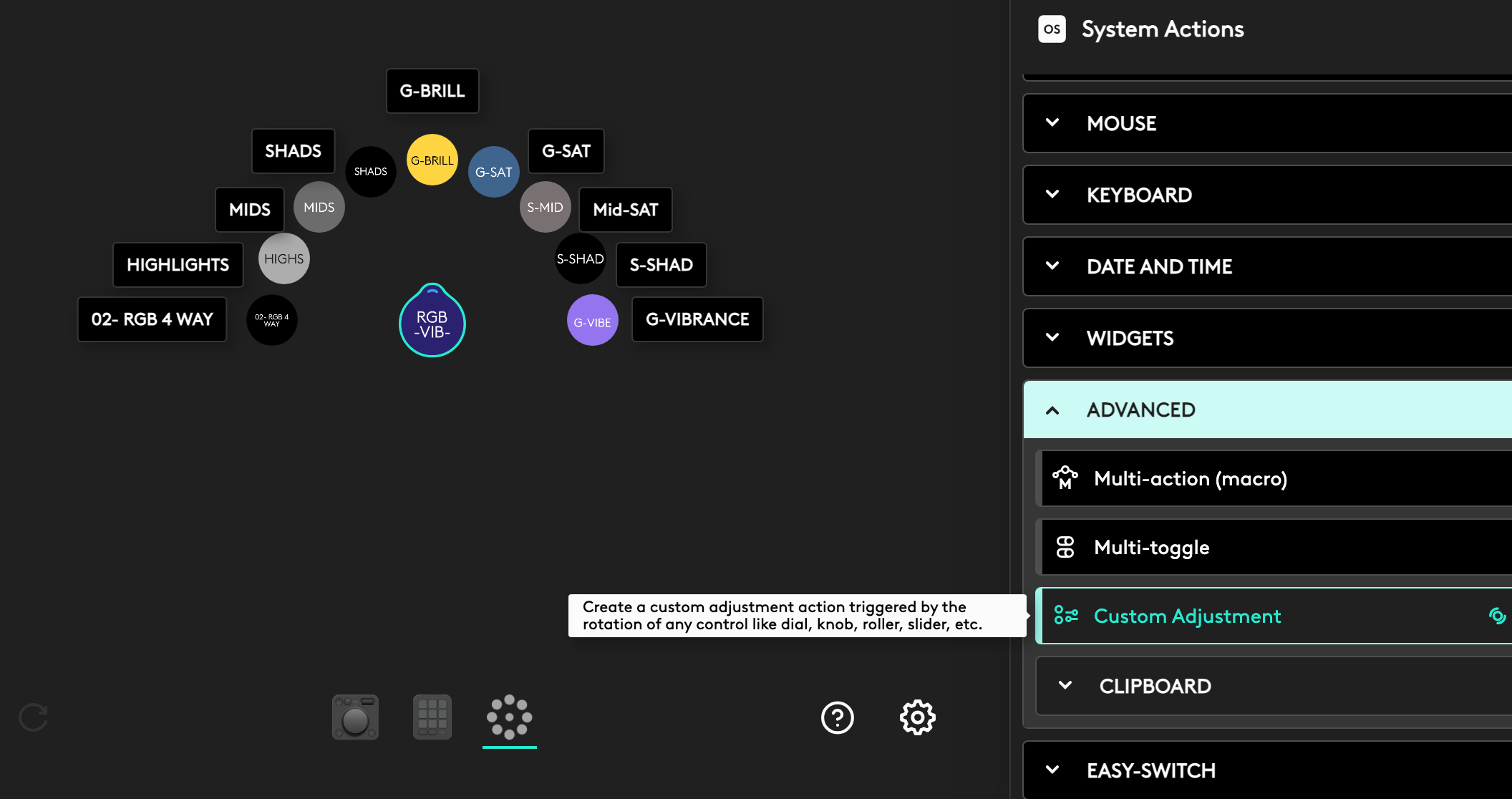Click the OS System Actions icon
The height and width of the screenshot is (799, 1512).
pos(1052,29)
